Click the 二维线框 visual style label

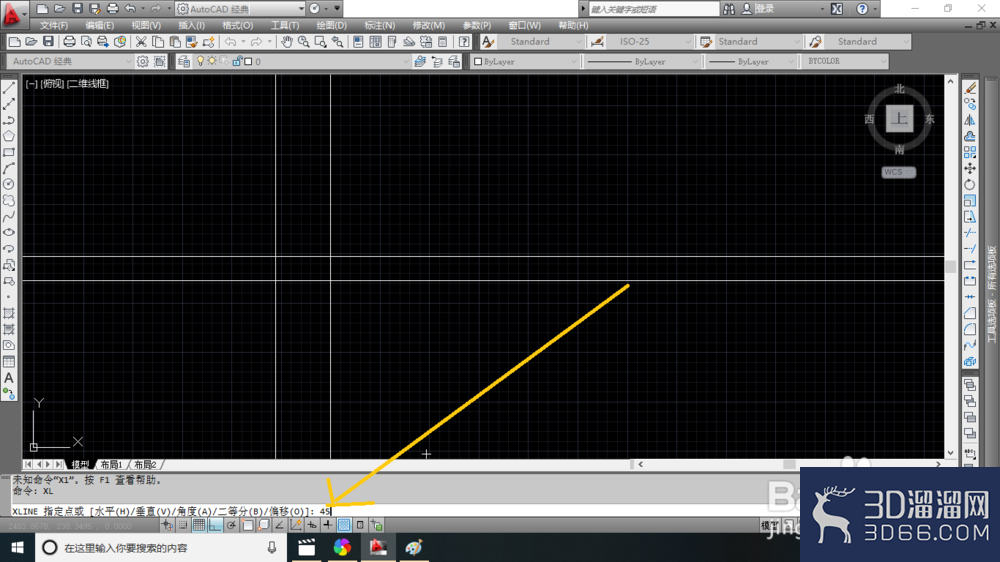pyautogui.click(x=88, y=84)
